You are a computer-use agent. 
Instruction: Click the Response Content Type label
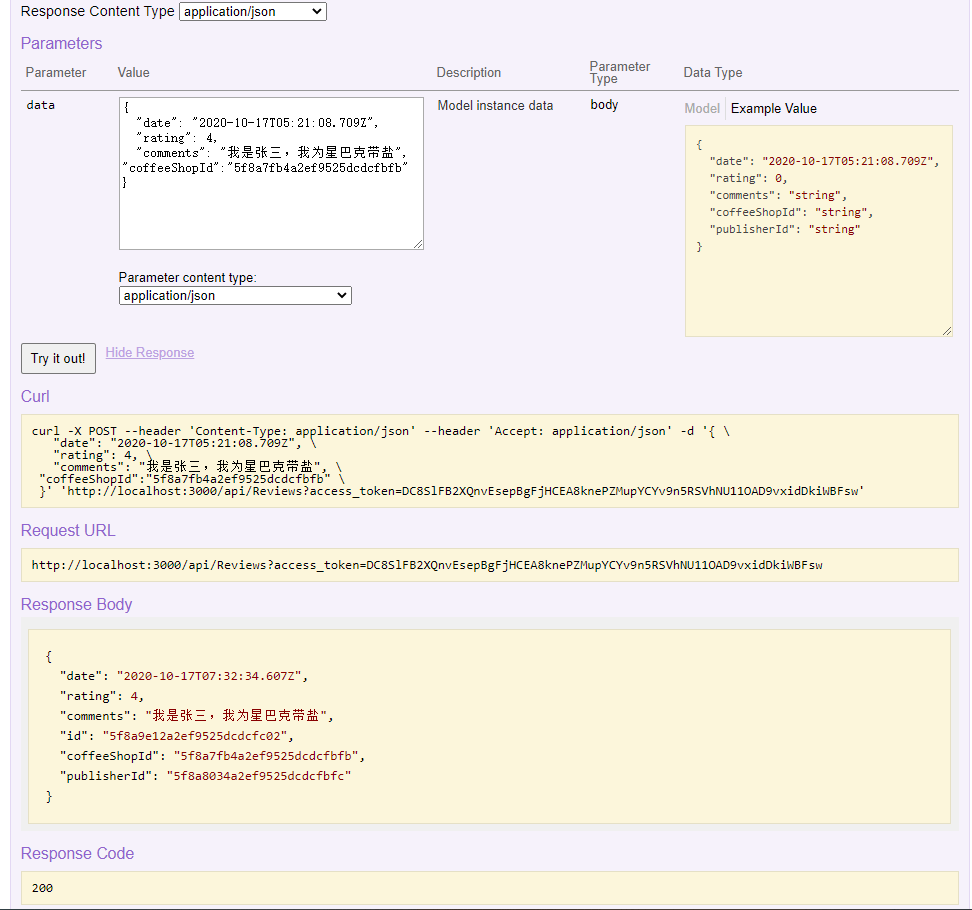click(97, 11)
